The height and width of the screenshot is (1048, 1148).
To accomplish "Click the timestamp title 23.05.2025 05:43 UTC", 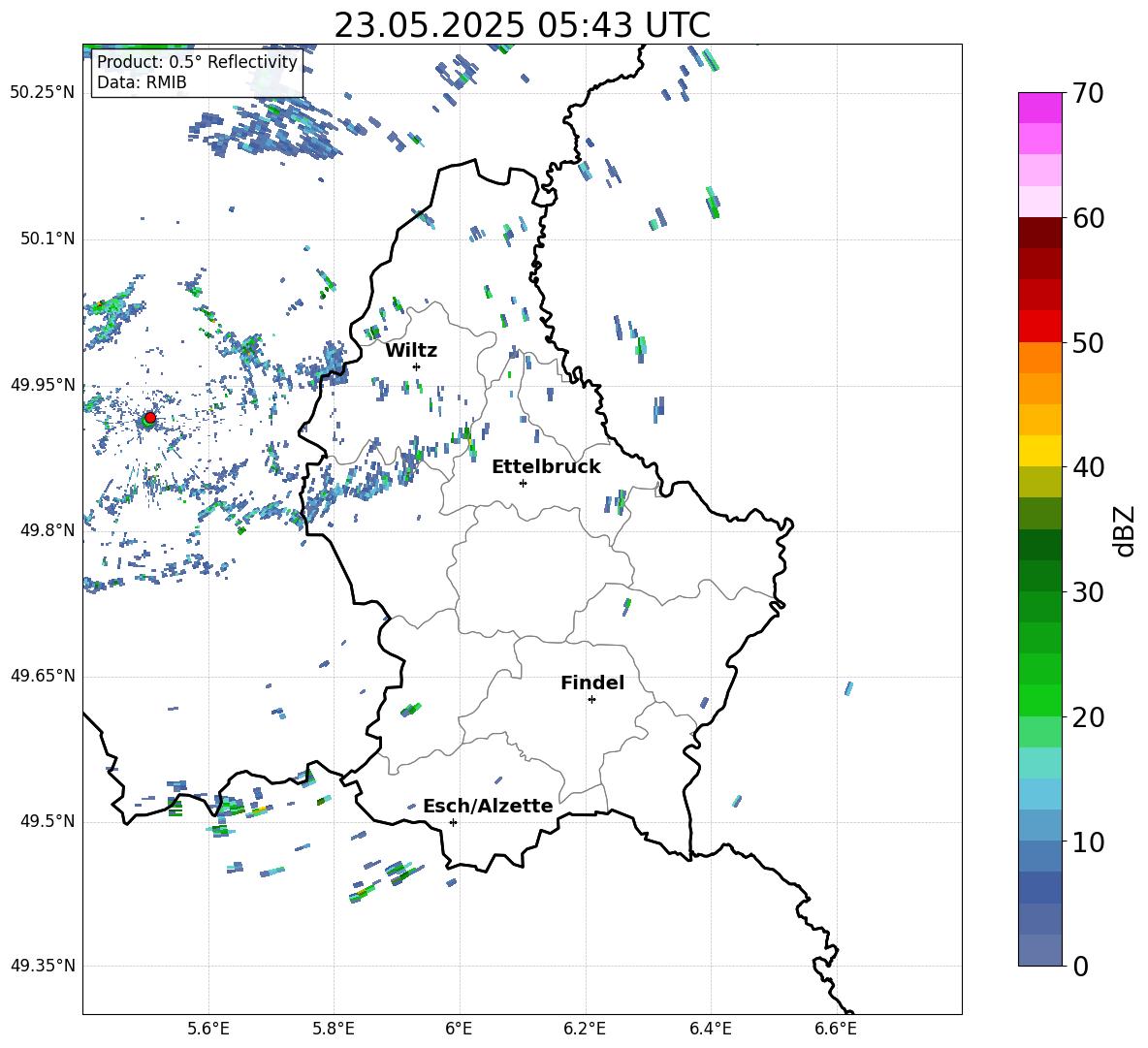I will (522, 25).
